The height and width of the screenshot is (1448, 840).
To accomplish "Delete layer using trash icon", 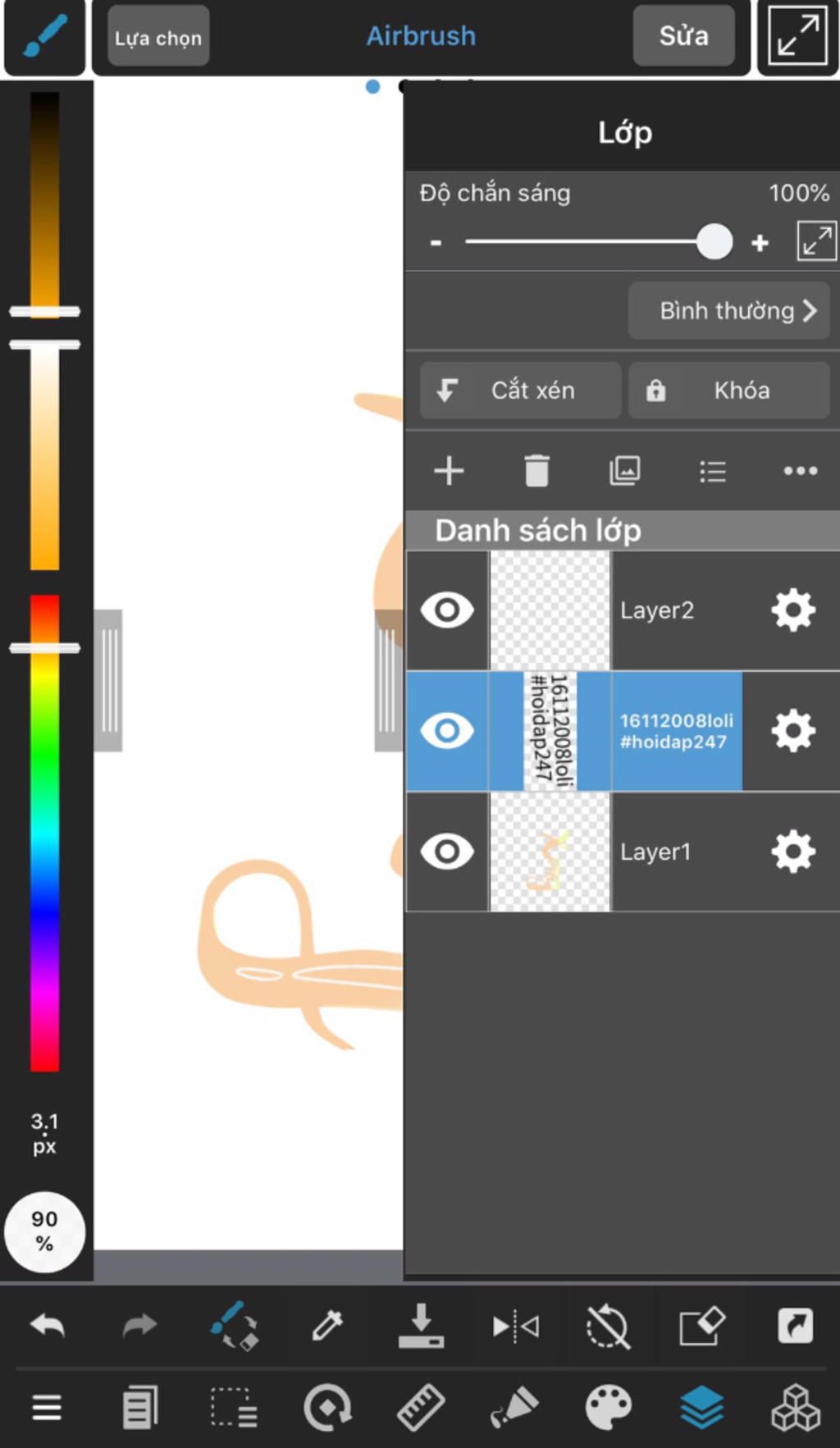I will (536, 471).
